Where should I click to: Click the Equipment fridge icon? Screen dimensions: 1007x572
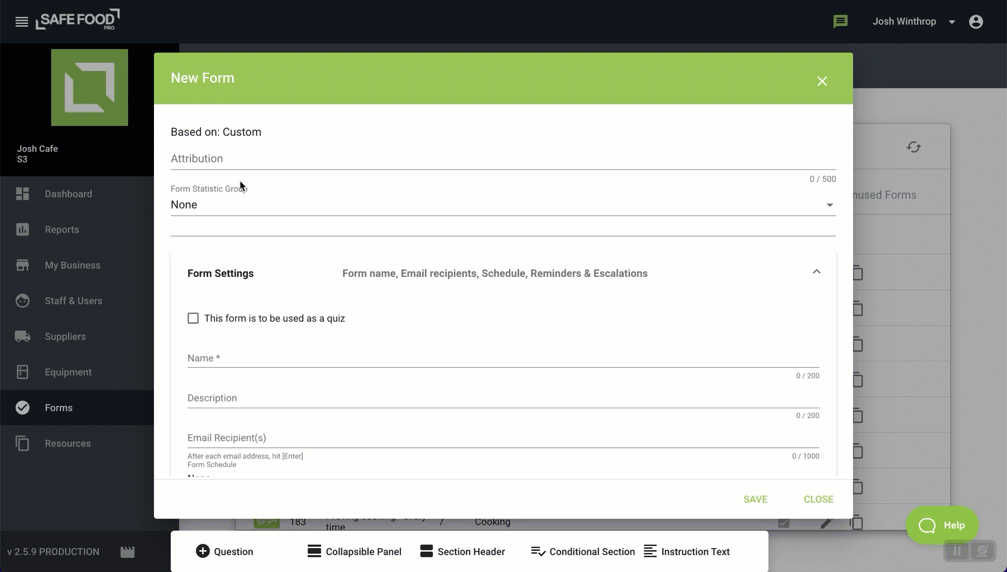22,372
